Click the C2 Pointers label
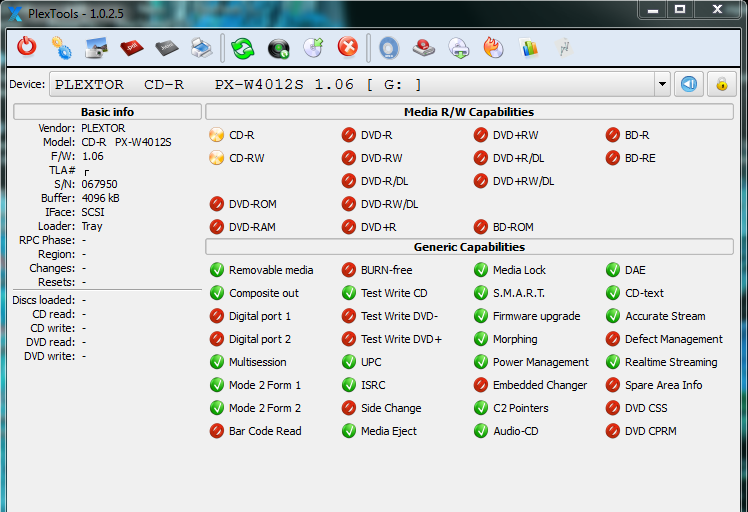 pyautogui.click(x=520, y=408)
